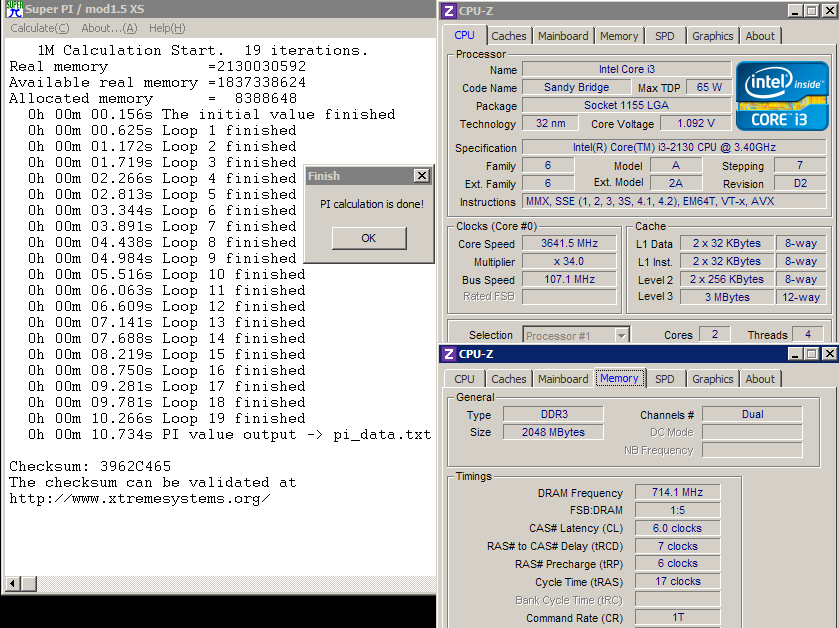Click the CPU-Z logo icon of the memory window
Screen dimensions: 839x628
(x=449, y=354)
